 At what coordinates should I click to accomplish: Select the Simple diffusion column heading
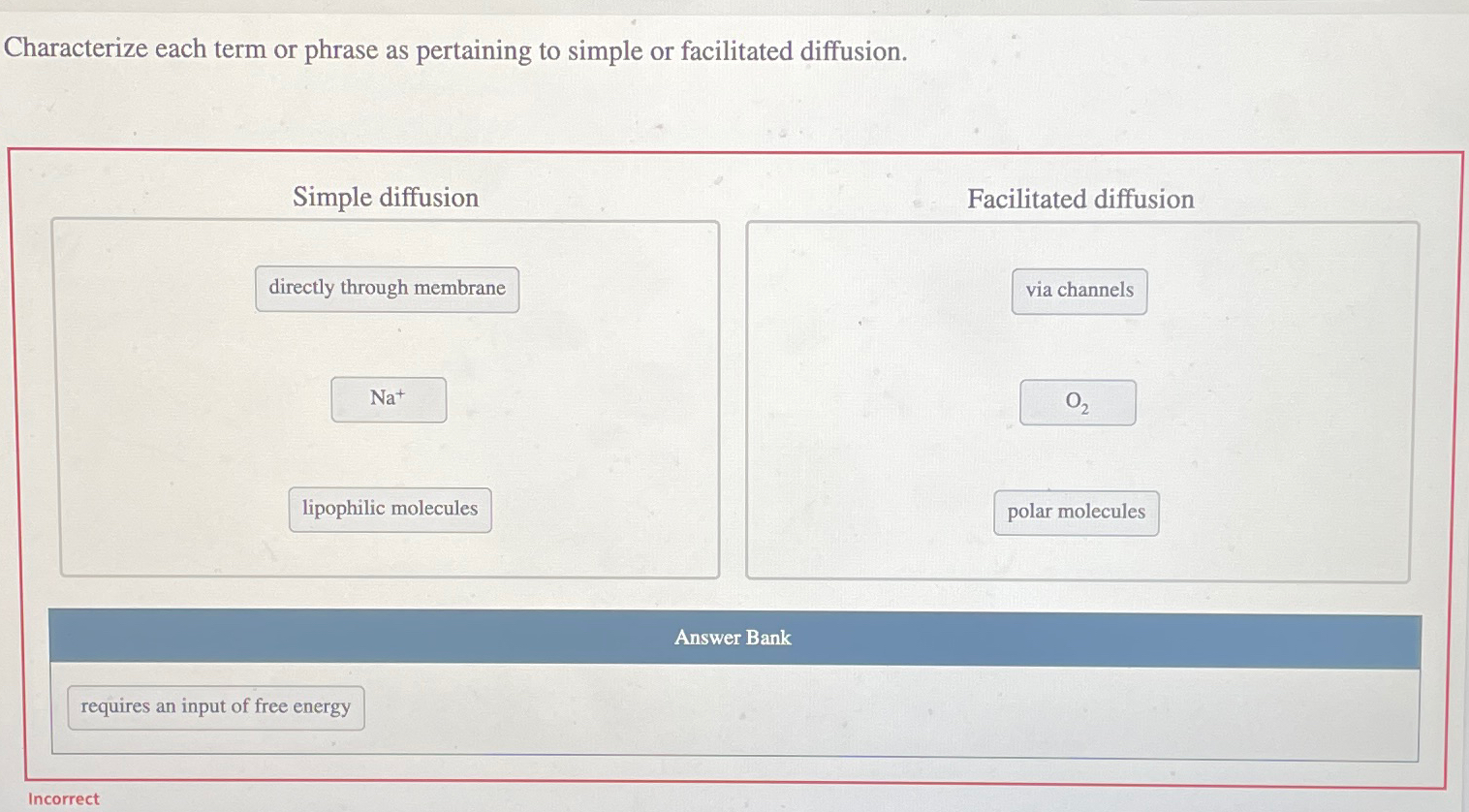pyautogui.click(x=386, y=198)
